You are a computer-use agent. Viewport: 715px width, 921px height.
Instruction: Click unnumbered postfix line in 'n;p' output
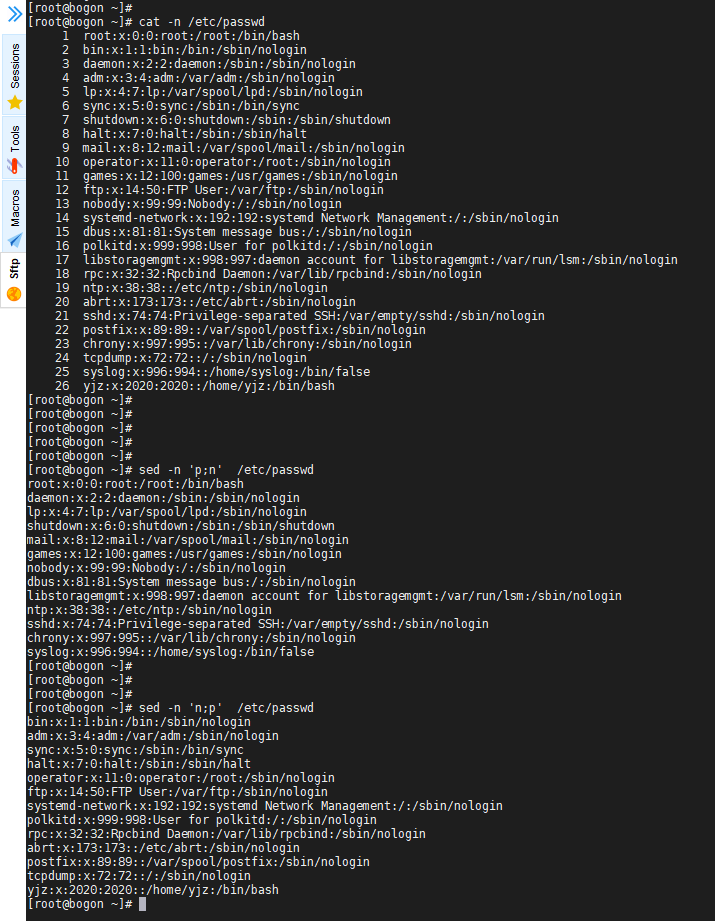tap(199, 862)
